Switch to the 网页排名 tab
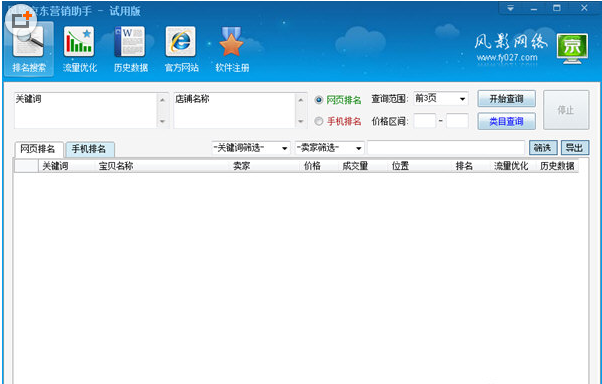The image size is (602, 384). [38, 149]
